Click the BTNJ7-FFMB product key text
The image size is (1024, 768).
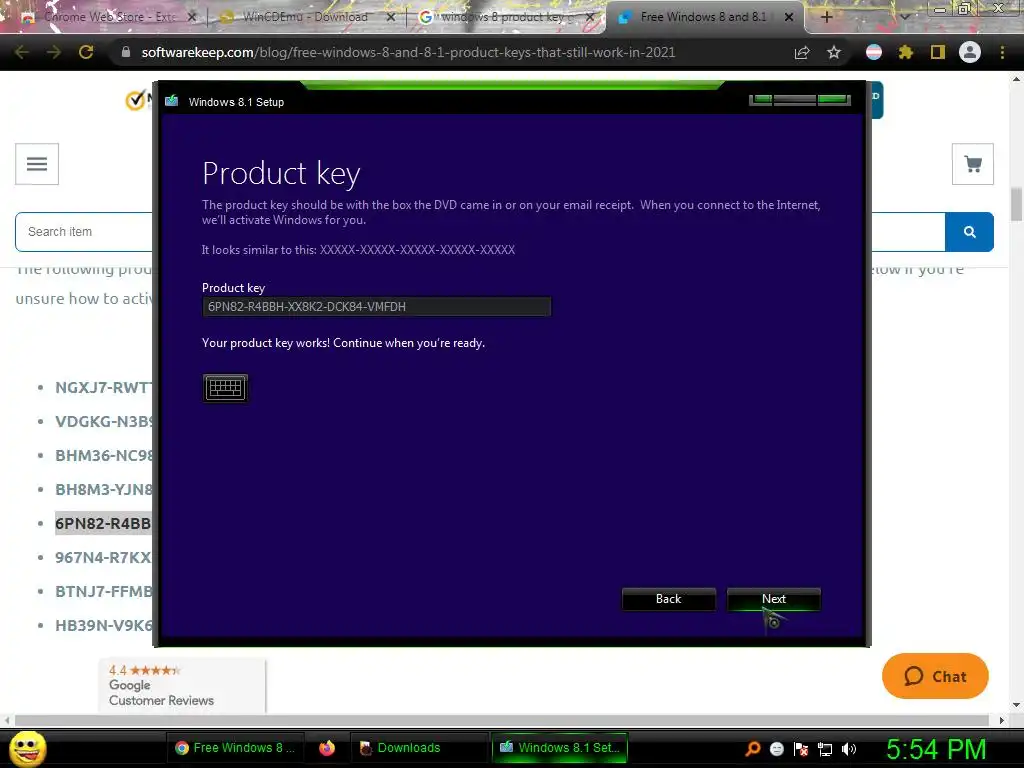[x=103, y=591]
